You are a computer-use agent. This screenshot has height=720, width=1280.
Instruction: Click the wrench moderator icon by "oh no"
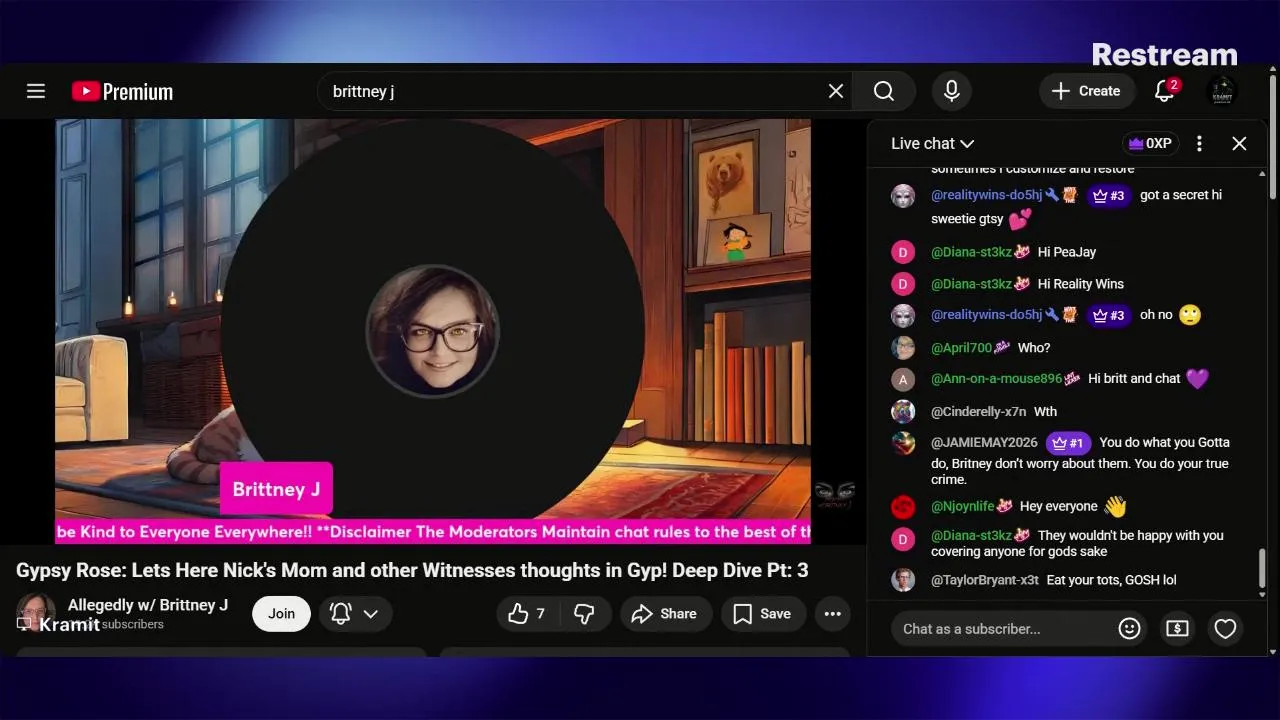coord(1052,315)
